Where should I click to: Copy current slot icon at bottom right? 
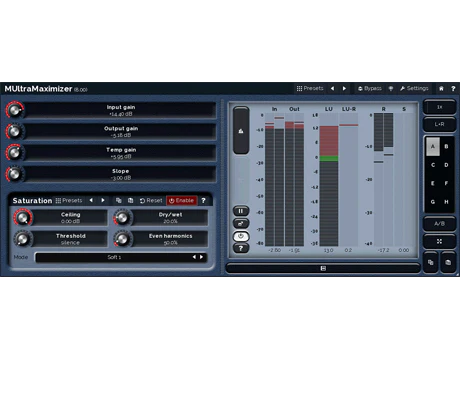coord(431,263)
